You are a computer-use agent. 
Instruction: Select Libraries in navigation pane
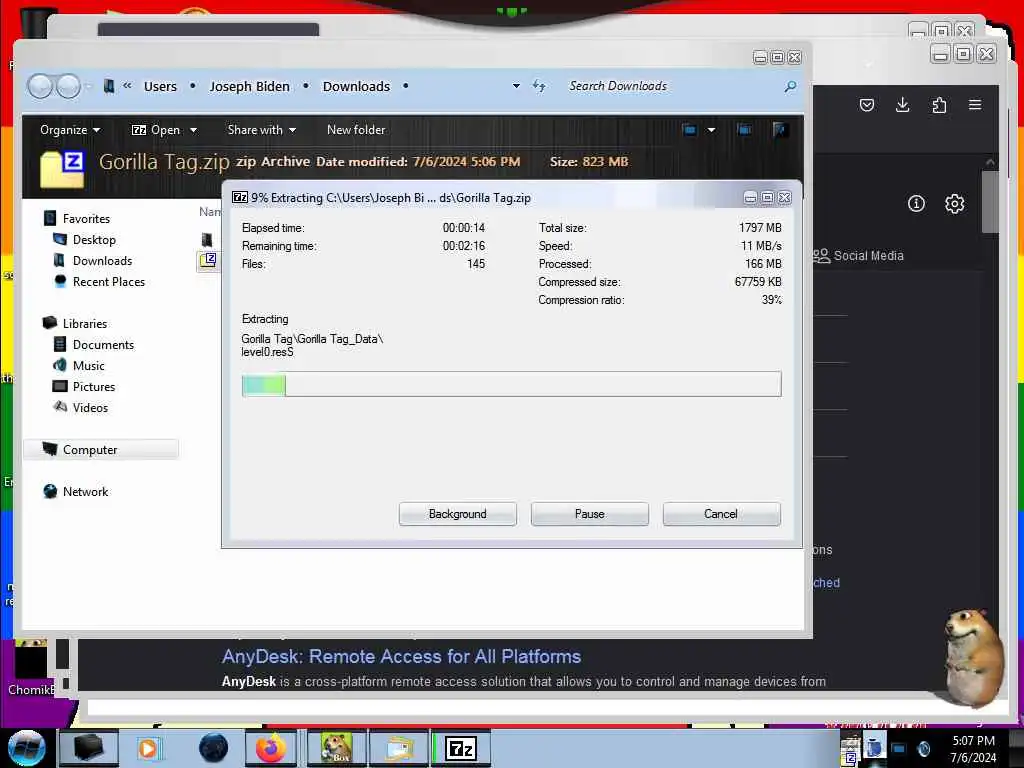click(75, 323)
